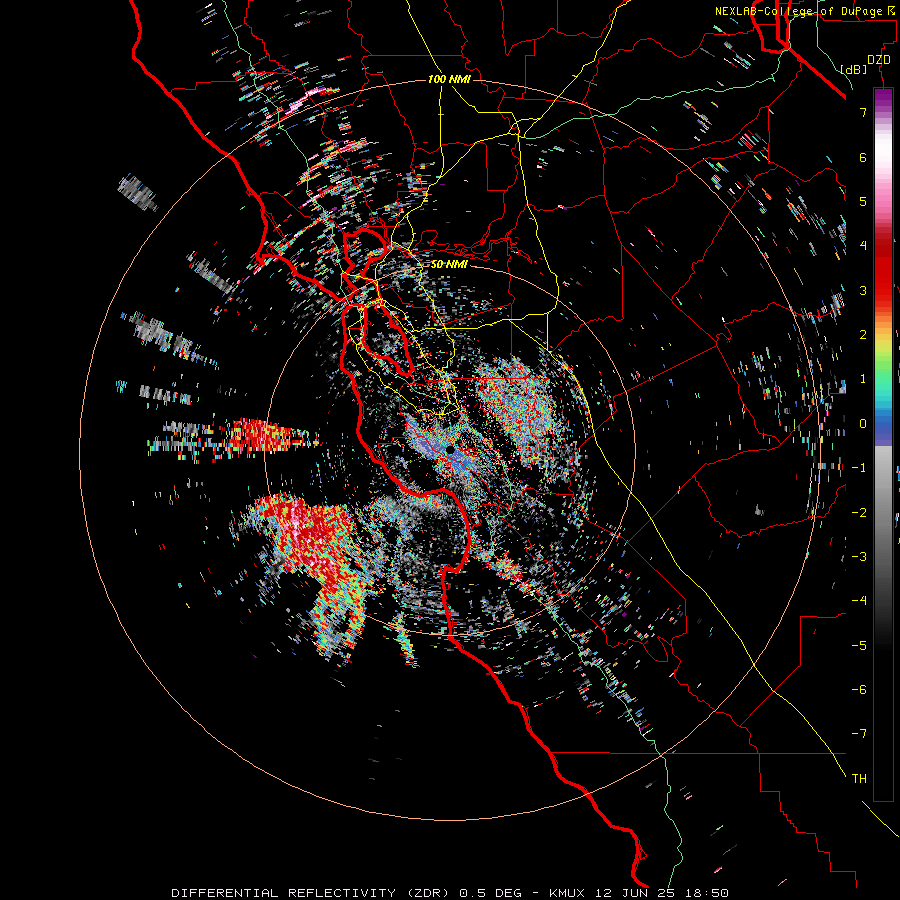Image resolution: width=900 pixels, height=900 pixels.
Task: Click the "50 NMI" range ring label
Action: click(449, 265)
